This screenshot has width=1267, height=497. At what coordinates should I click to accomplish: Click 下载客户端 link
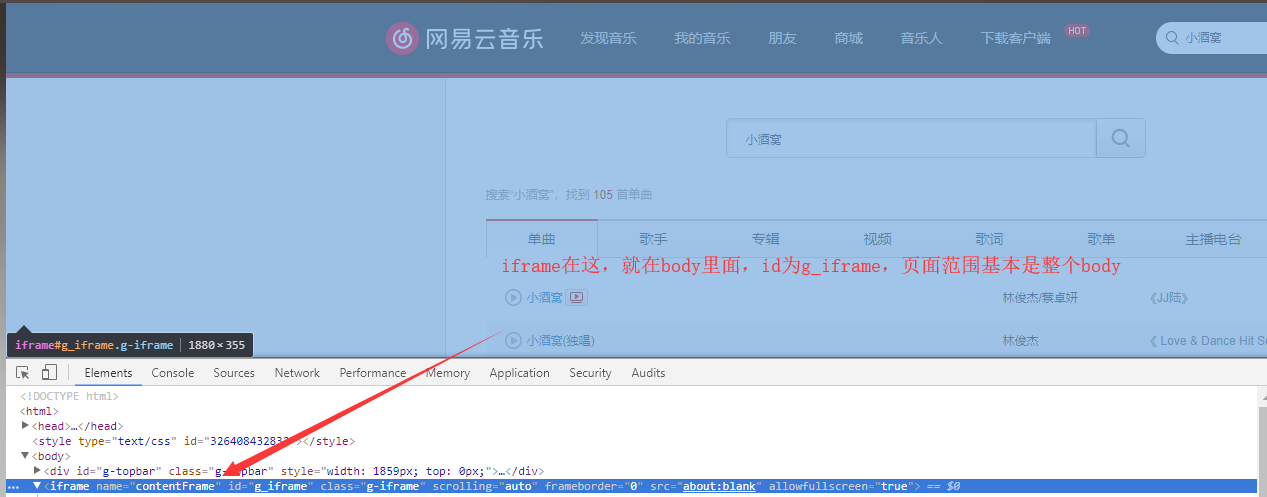(1015, 38)
